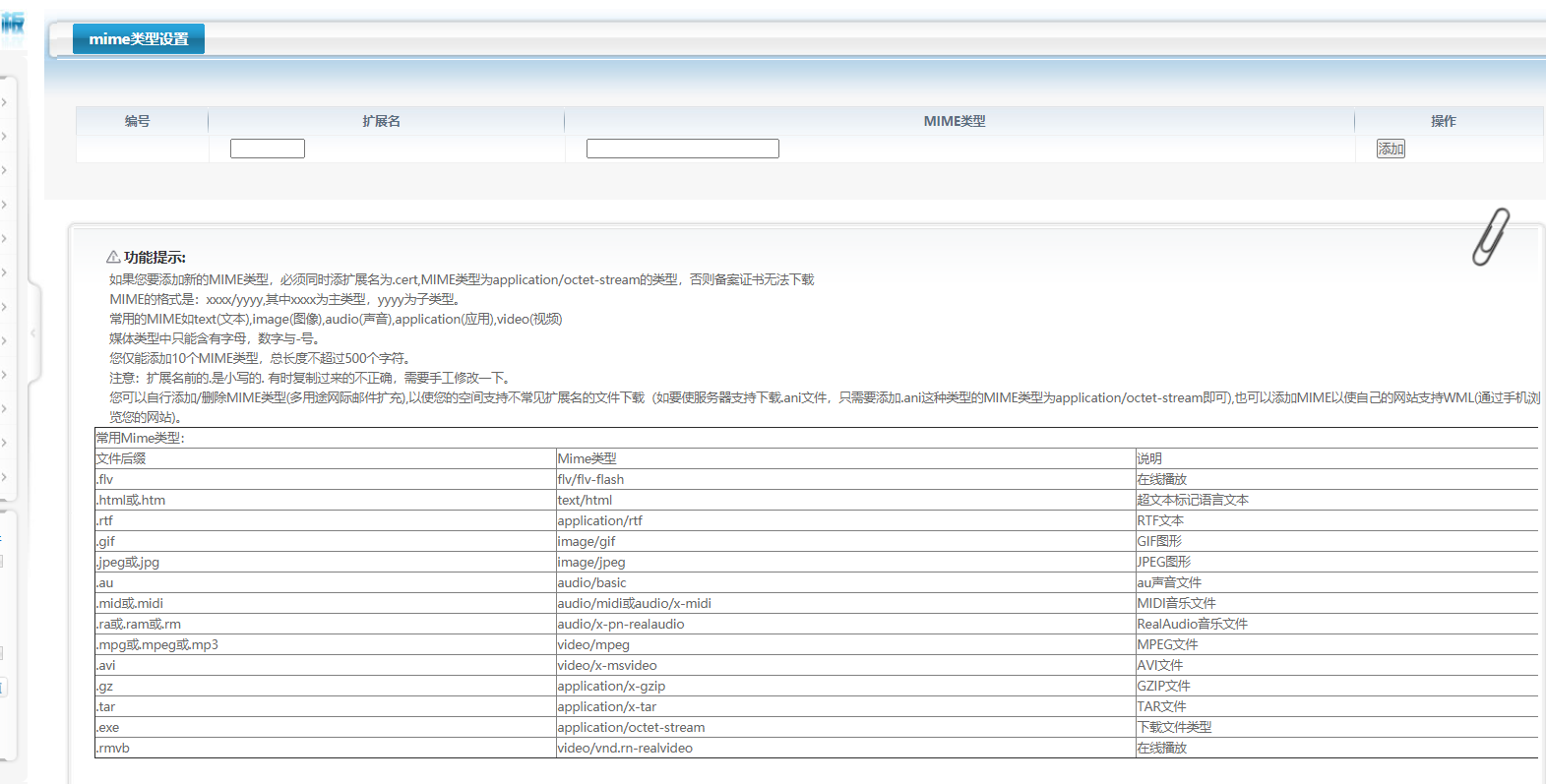This screenshot has height=784, width=1546.
Task: Focus the MIME类型 text input box
Action: (x=682, y=149)
